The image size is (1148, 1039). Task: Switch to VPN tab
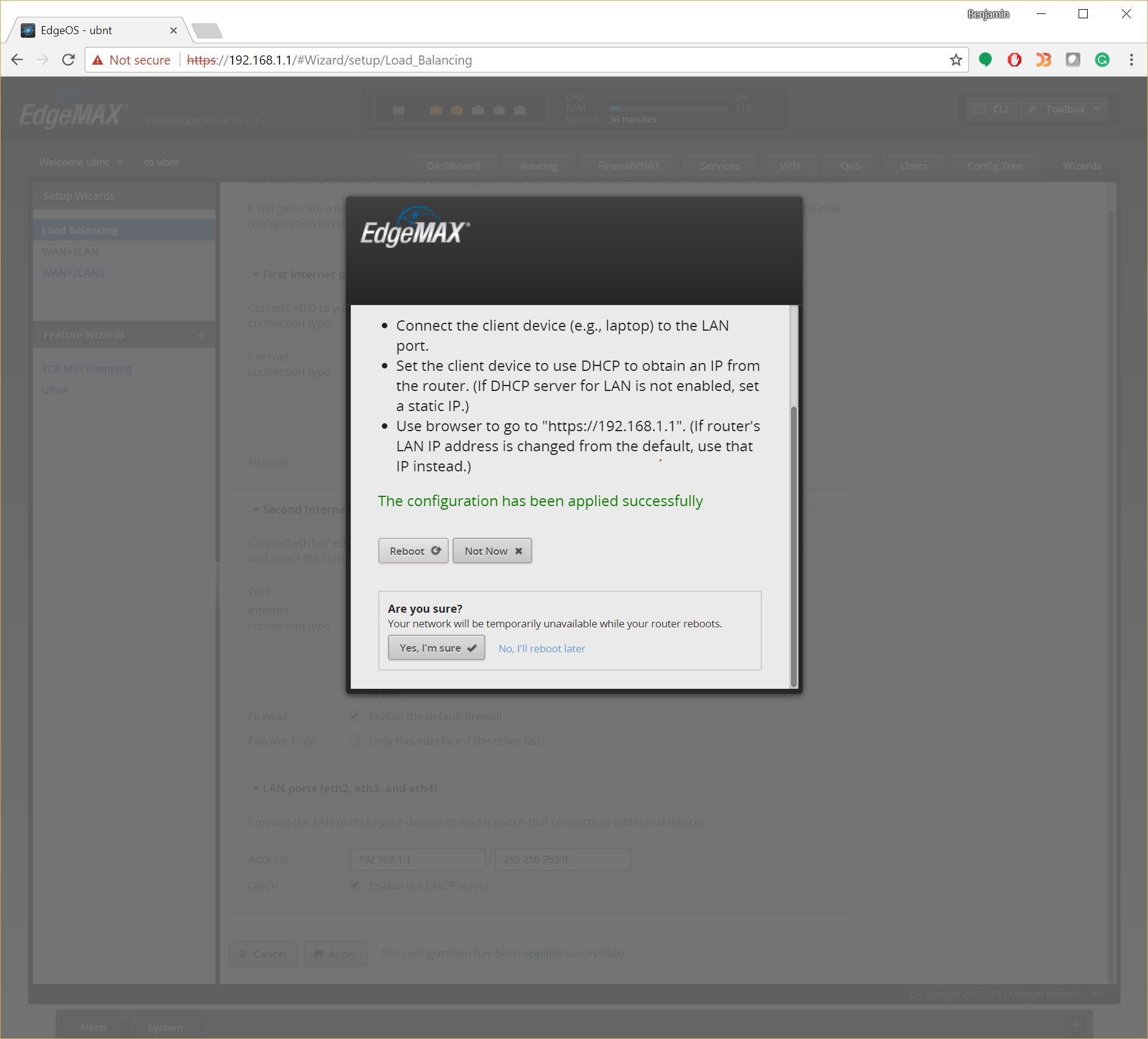pos(789,166)
